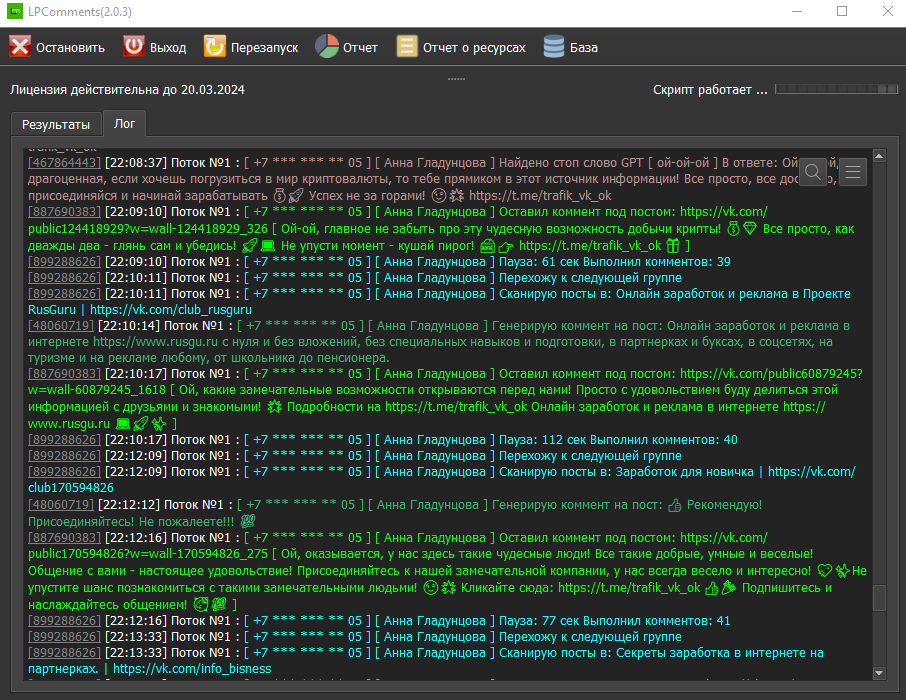Click the orange Restart (Перезапуск) icon
This screenshot has height=700, width=906.
pos(214,47)
